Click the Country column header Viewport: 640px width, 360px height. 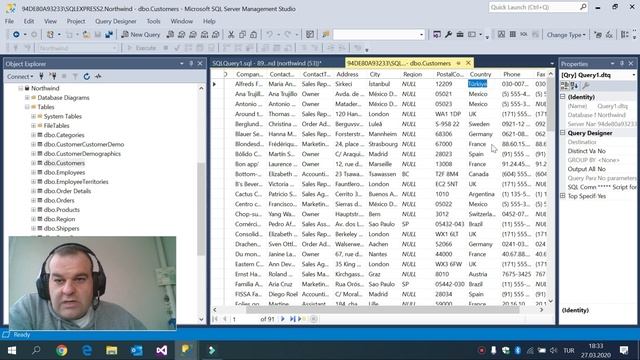[480, 74]
